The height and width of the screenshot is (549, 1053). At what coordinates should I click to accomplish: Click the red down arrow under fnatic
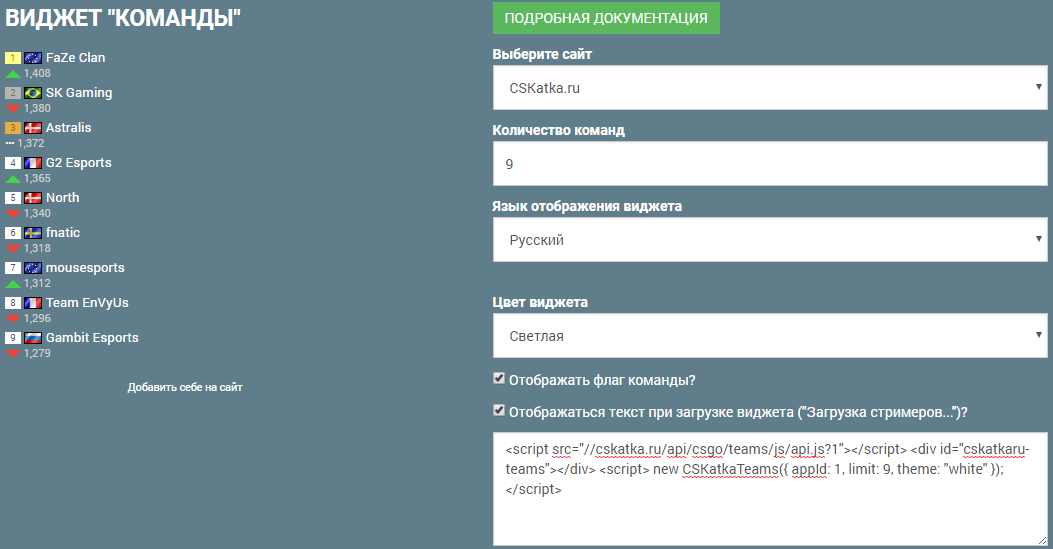(13, 248)
